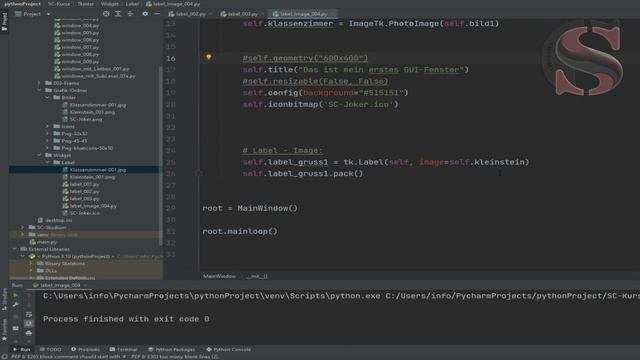Screen dimensions: 640x360
Task: Open the Run tool window tab
Action: pyautogui.click(x=22, y=349)
